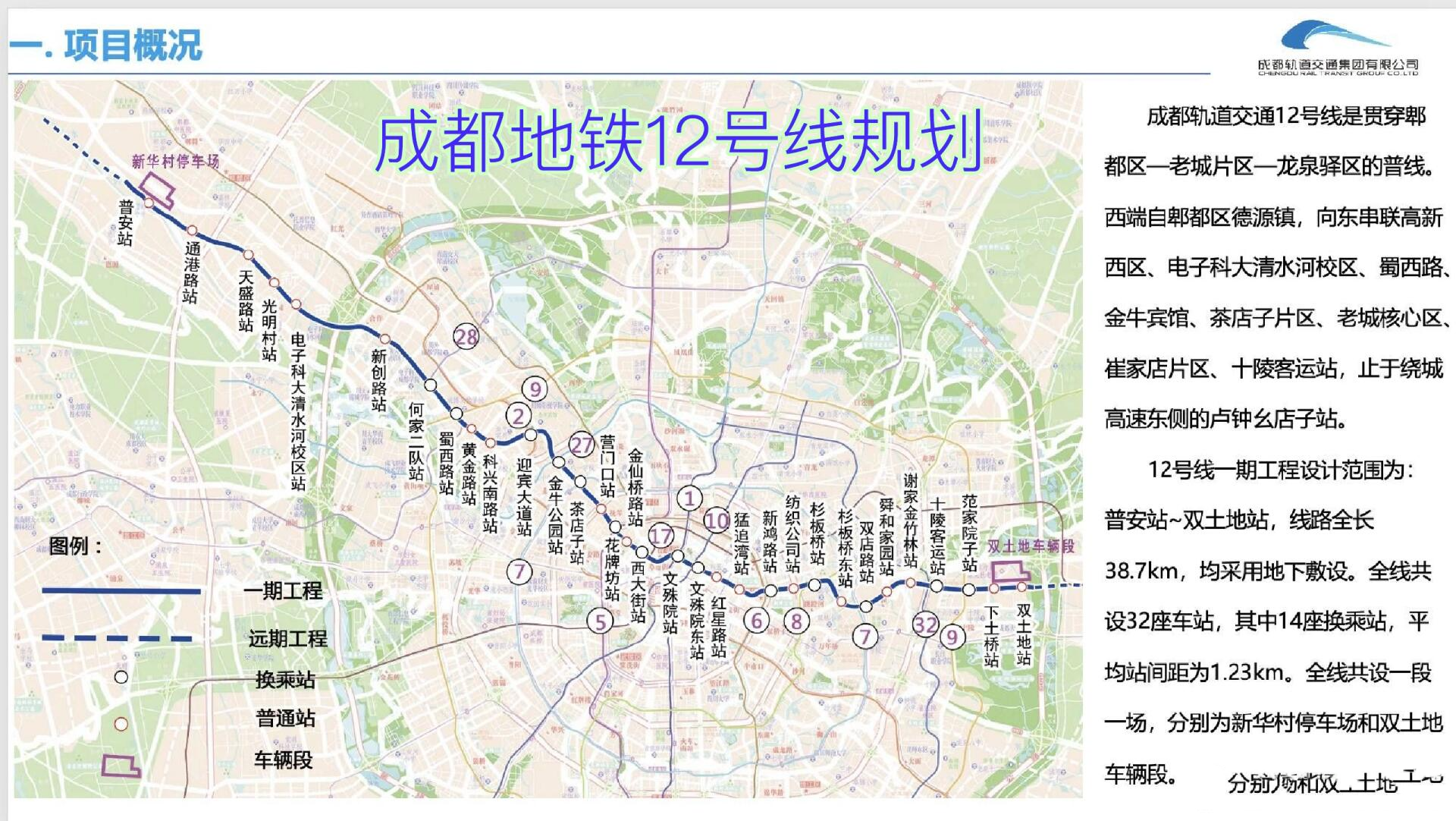This screenshot has width=1456, height=821.
Task: Click the 茶店子站 station label
Action: (577, 533)
